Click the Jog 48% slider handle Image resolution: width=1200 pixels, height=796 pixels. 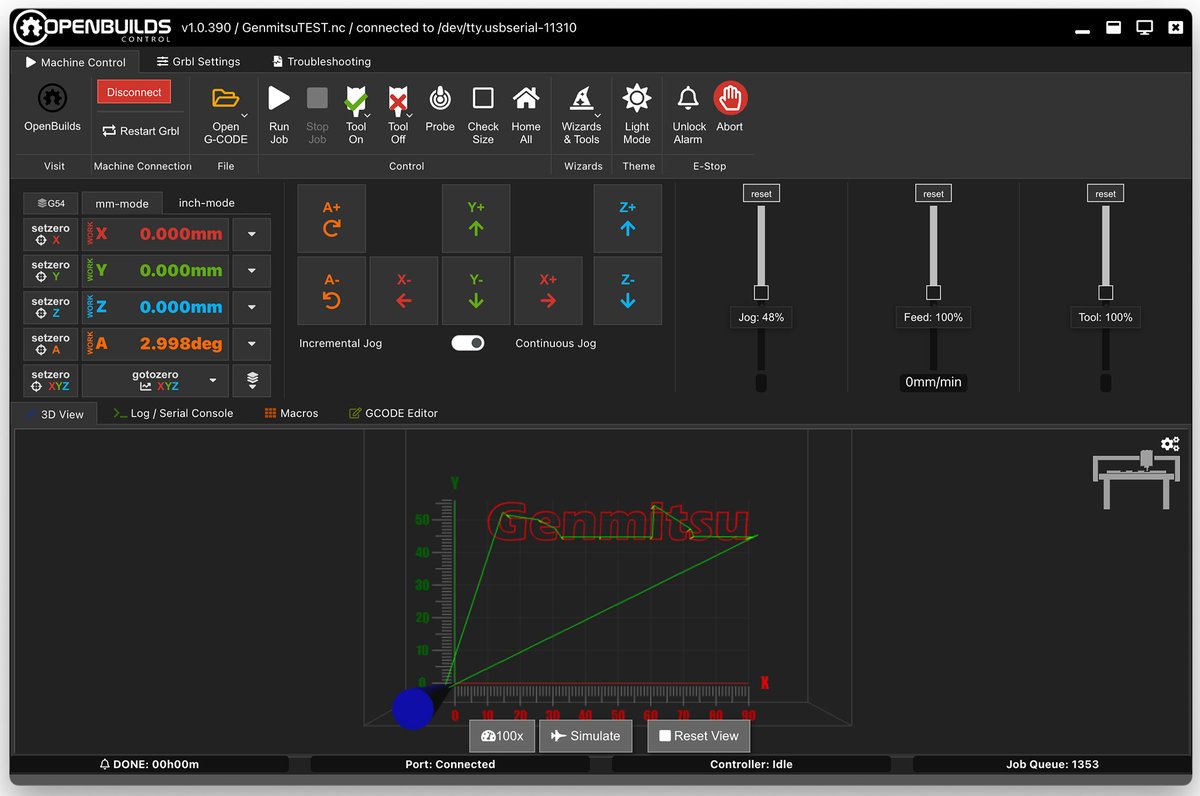click(x=761, y=293)
